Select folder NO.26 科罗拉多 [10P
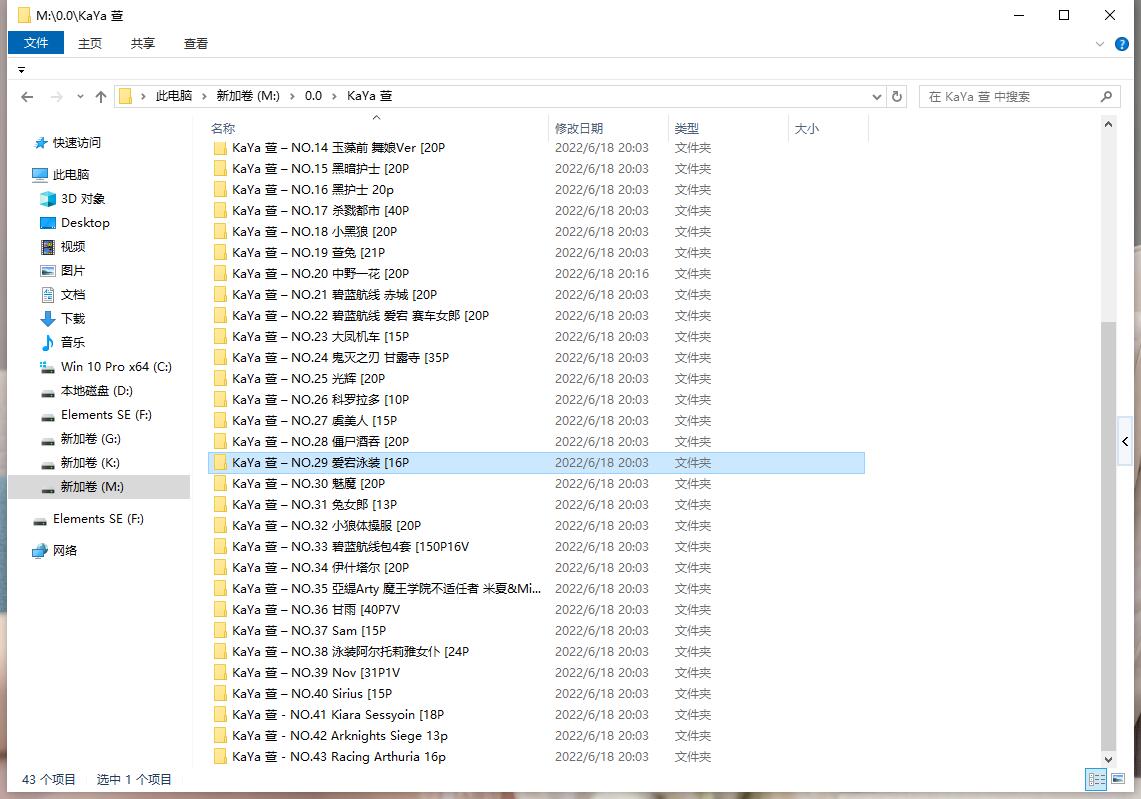The image size is (1141, 799). coord(536,400)
